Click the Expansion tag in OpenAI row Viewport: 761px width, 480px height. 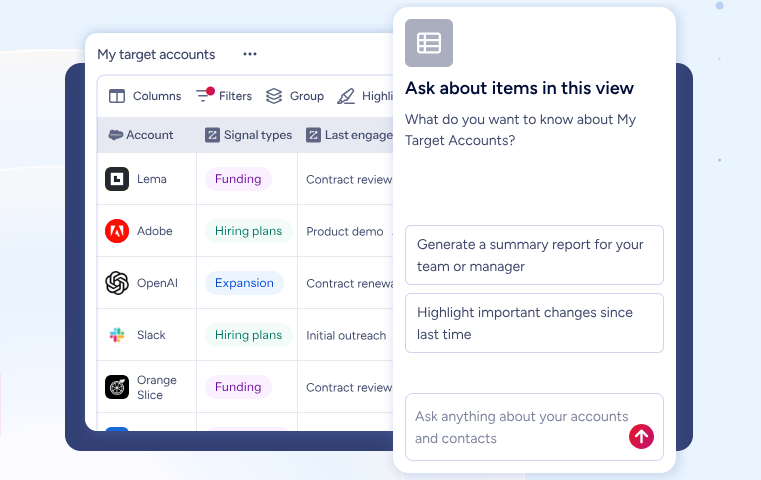pos(244,283)
